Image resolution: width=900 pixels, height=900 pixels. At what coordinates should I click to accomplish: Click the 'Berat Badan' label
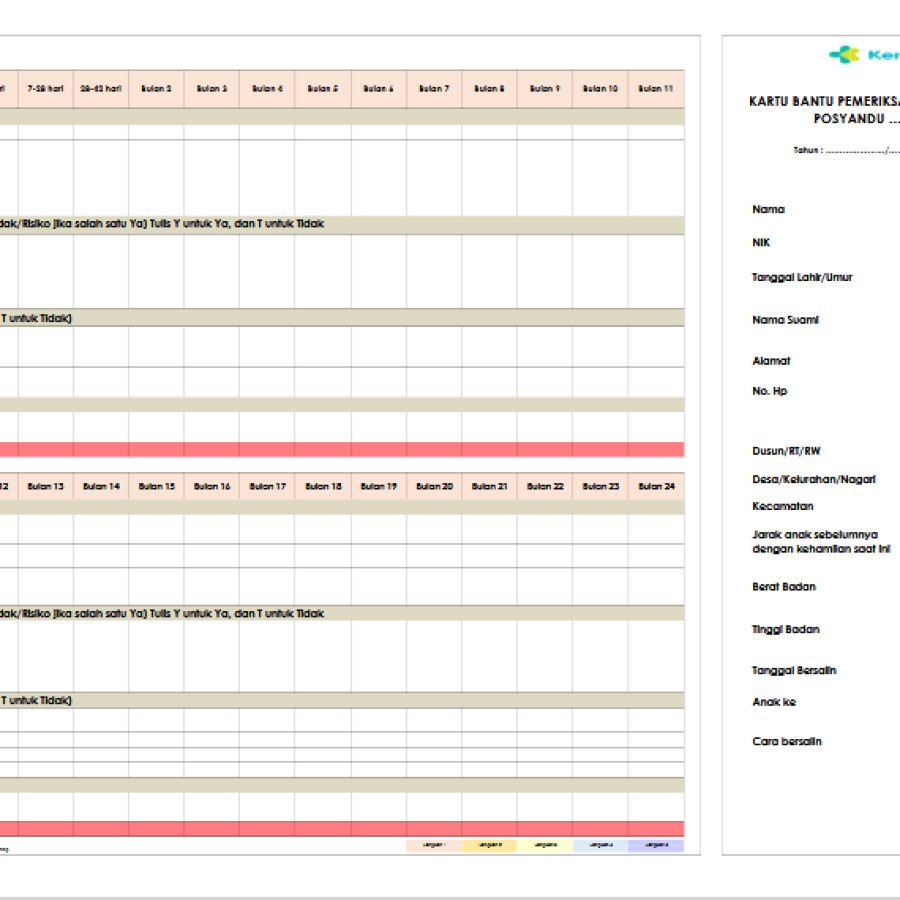point(783,587)
